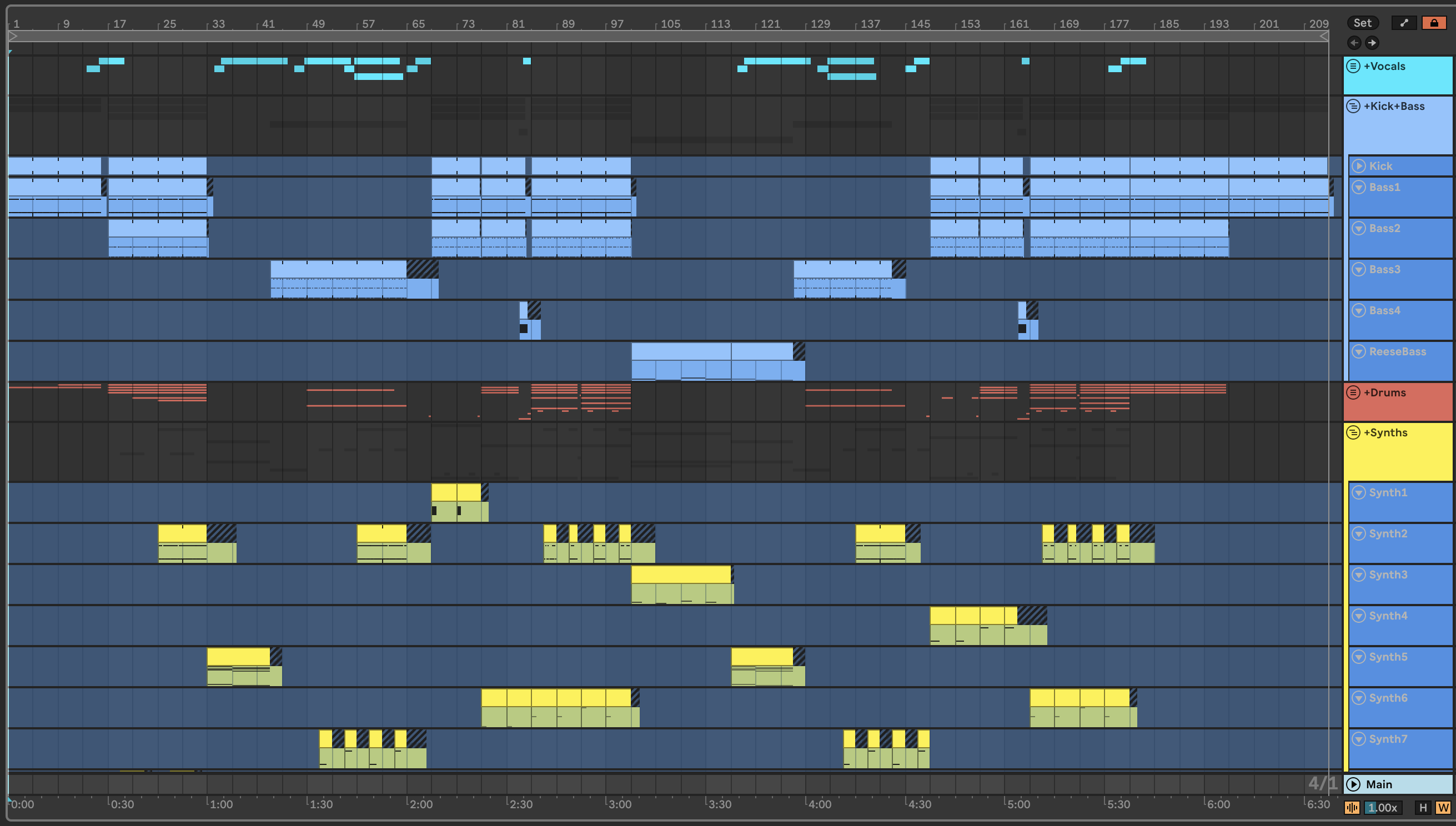Click bar 65 on the beat ruler
The width and height of the screenshot is (1456, 826).
pyautogui.click(x=418, y=24)
